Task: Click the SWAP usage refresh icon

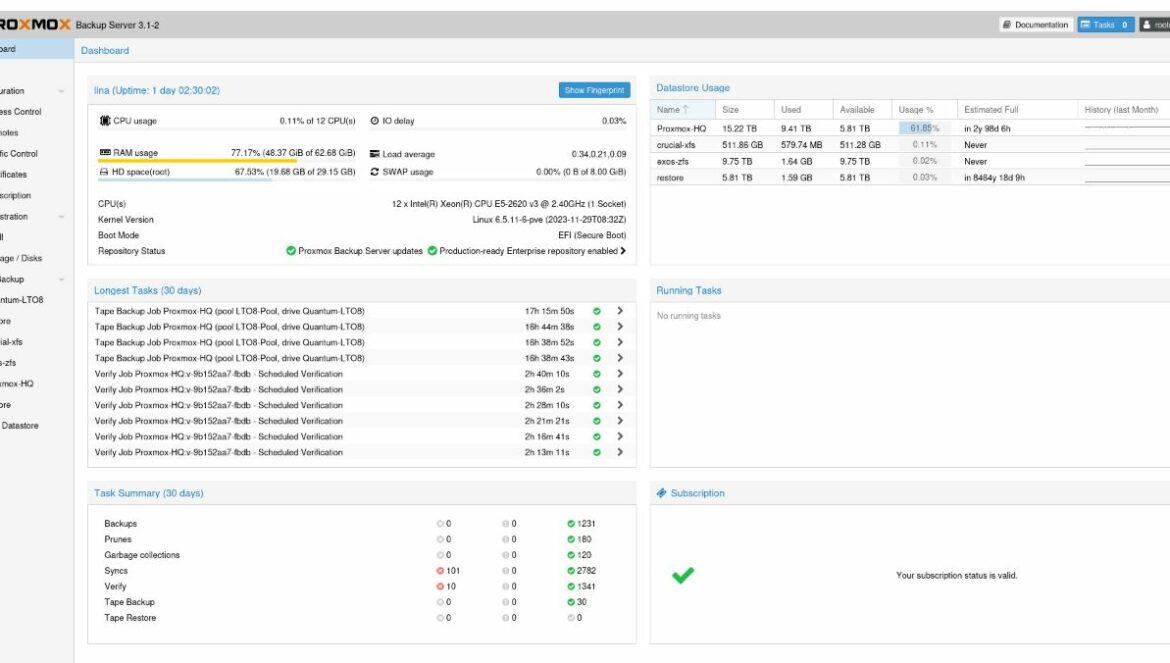Action: click(x=375, y=172)
